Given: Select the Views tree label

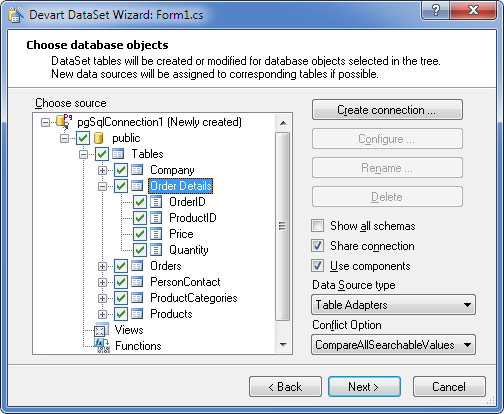Looking at the screenshot, I should (x=129, y=330).
